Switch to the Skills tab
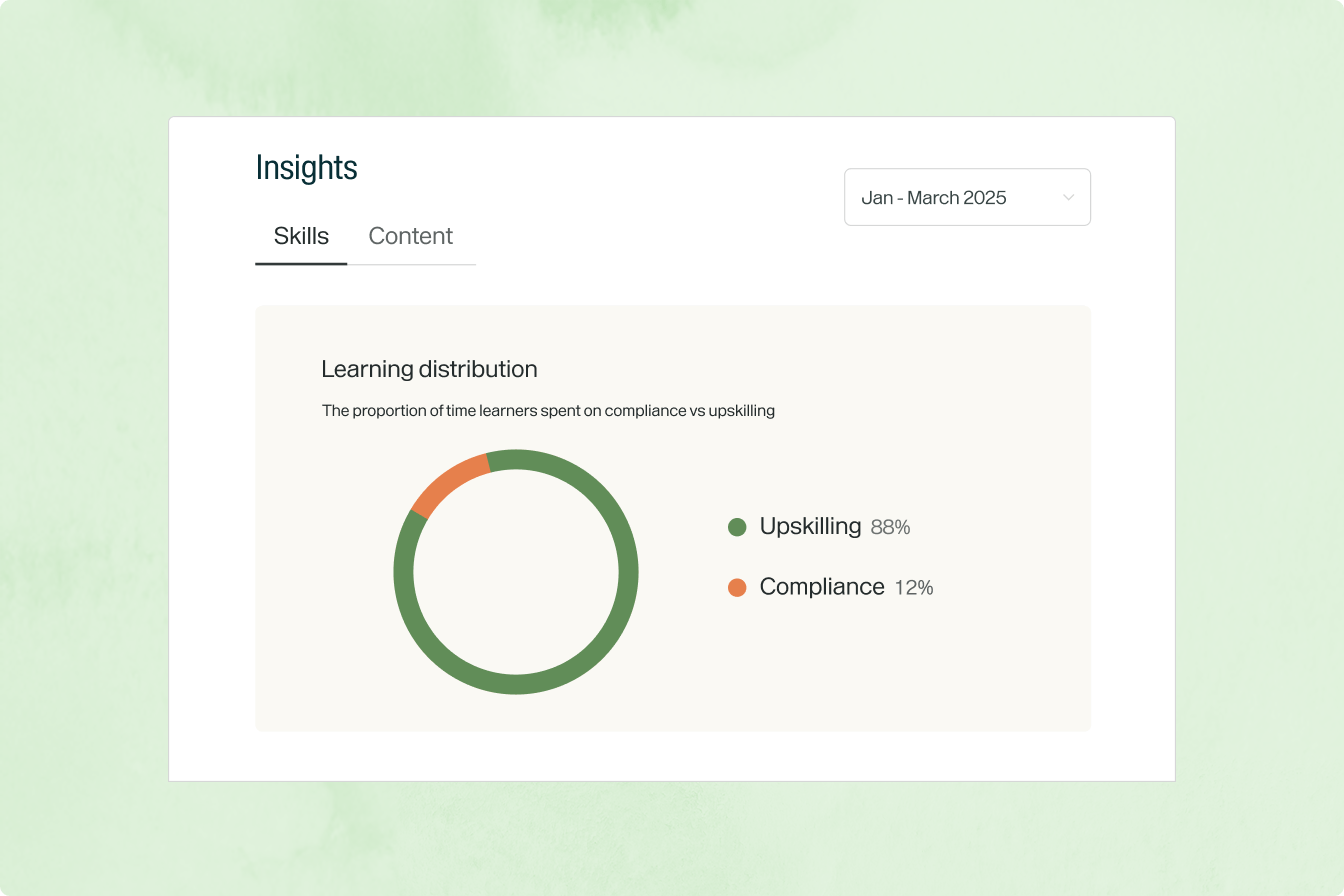The height and width of the screenshot is (896, 1344). click(x=301, y=236)
